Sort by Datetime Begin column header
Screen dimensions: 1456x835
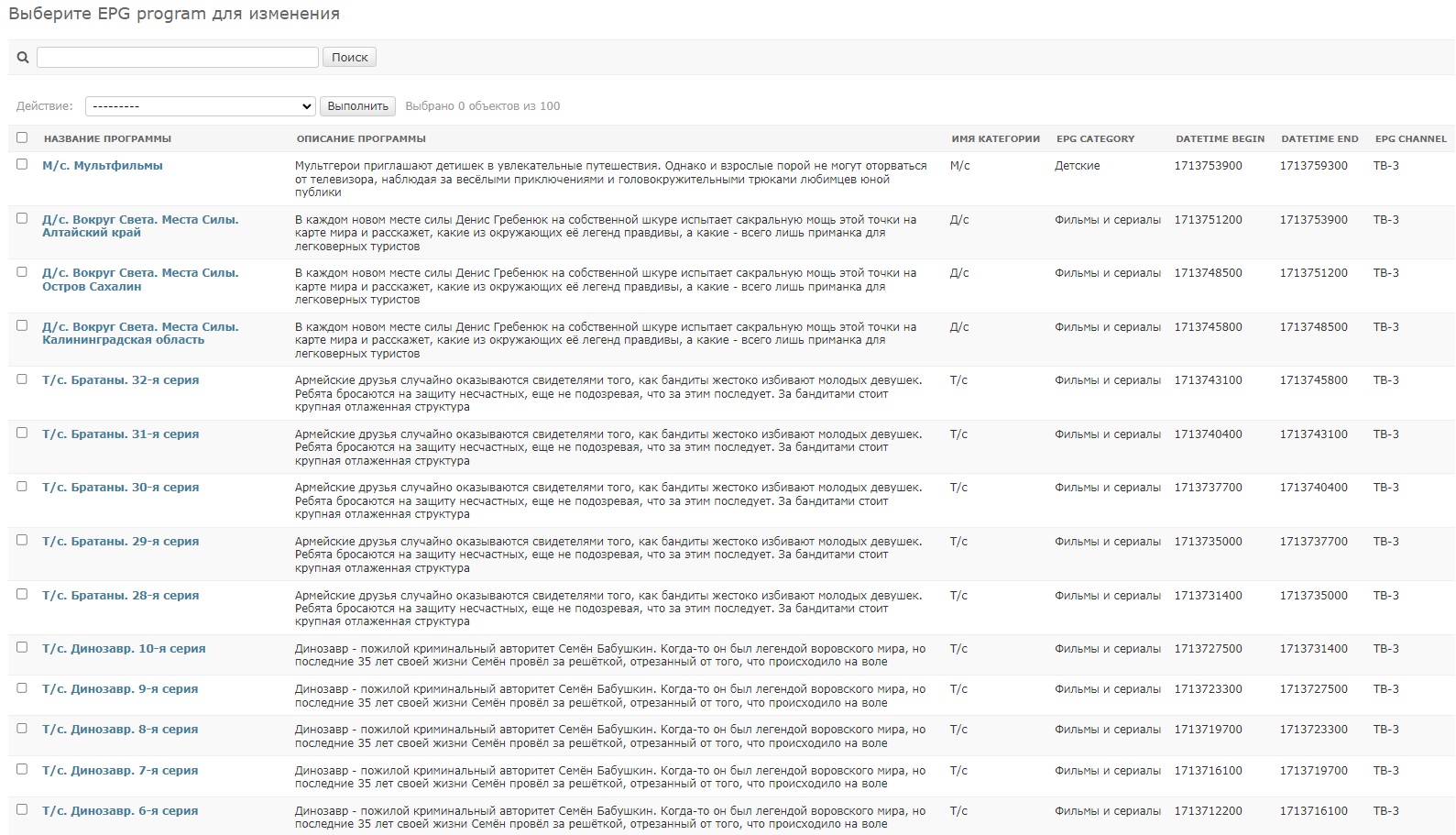click(x=1220, y=139)
